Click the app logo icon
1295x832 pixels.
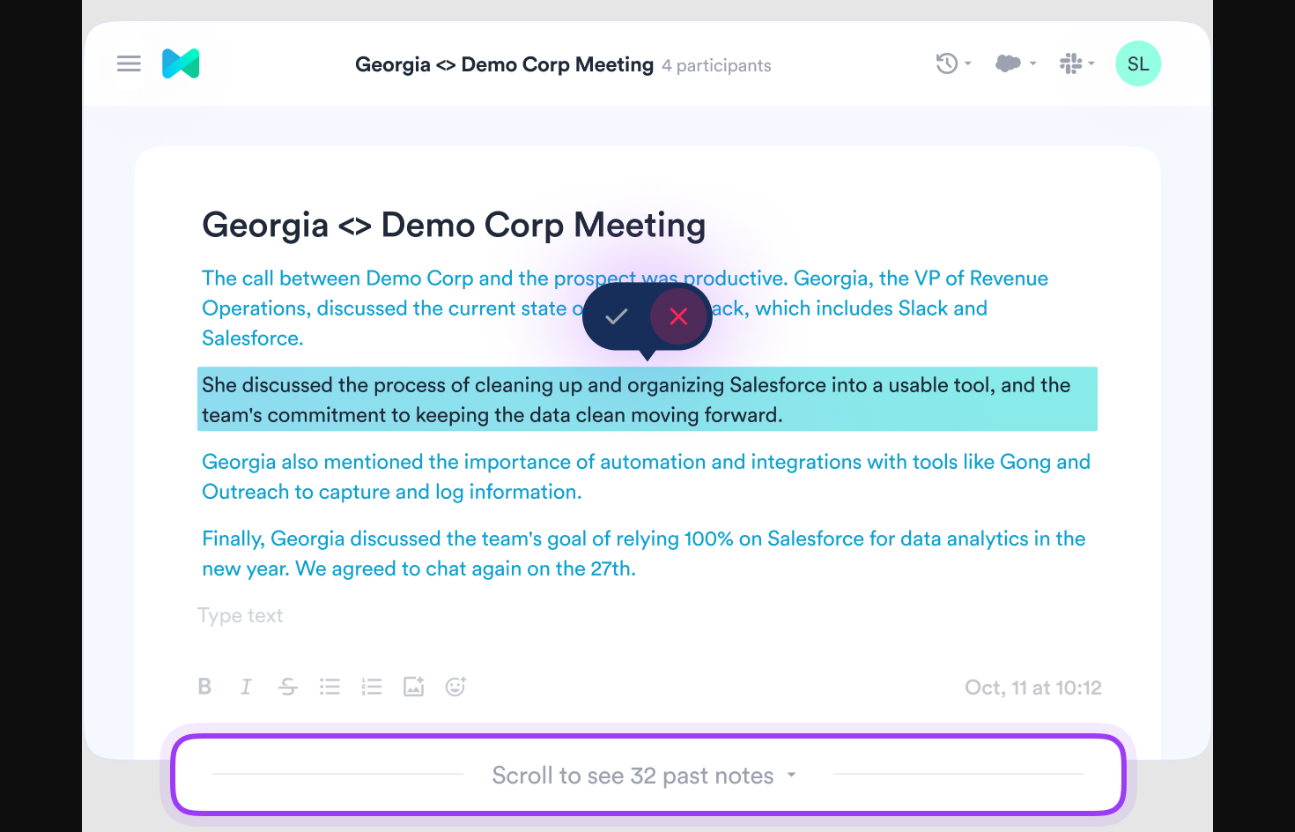[x=181, y=64]
